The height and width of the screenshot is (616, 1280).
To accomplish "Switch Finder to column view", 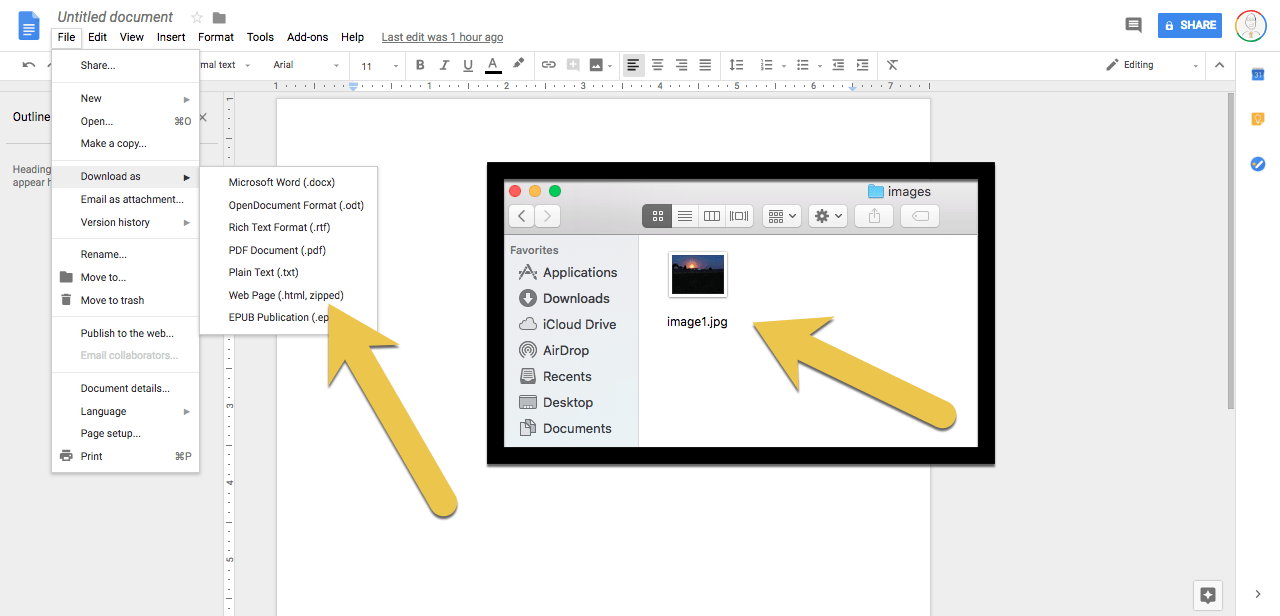I will click(712, 215).
